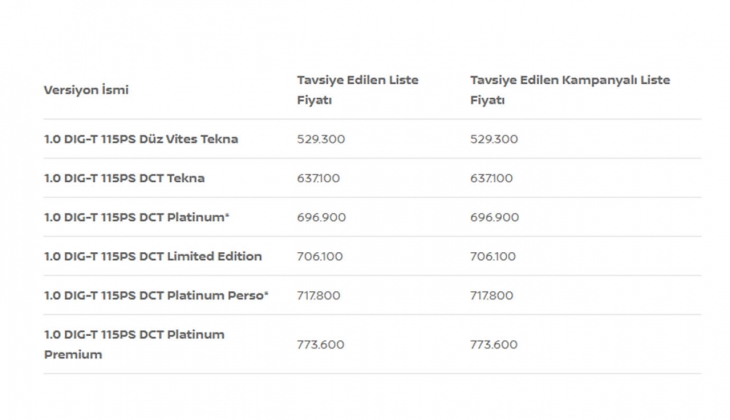Select the 696.900 campaign price in the last column
730x420 pixels.
click(495, 217)
